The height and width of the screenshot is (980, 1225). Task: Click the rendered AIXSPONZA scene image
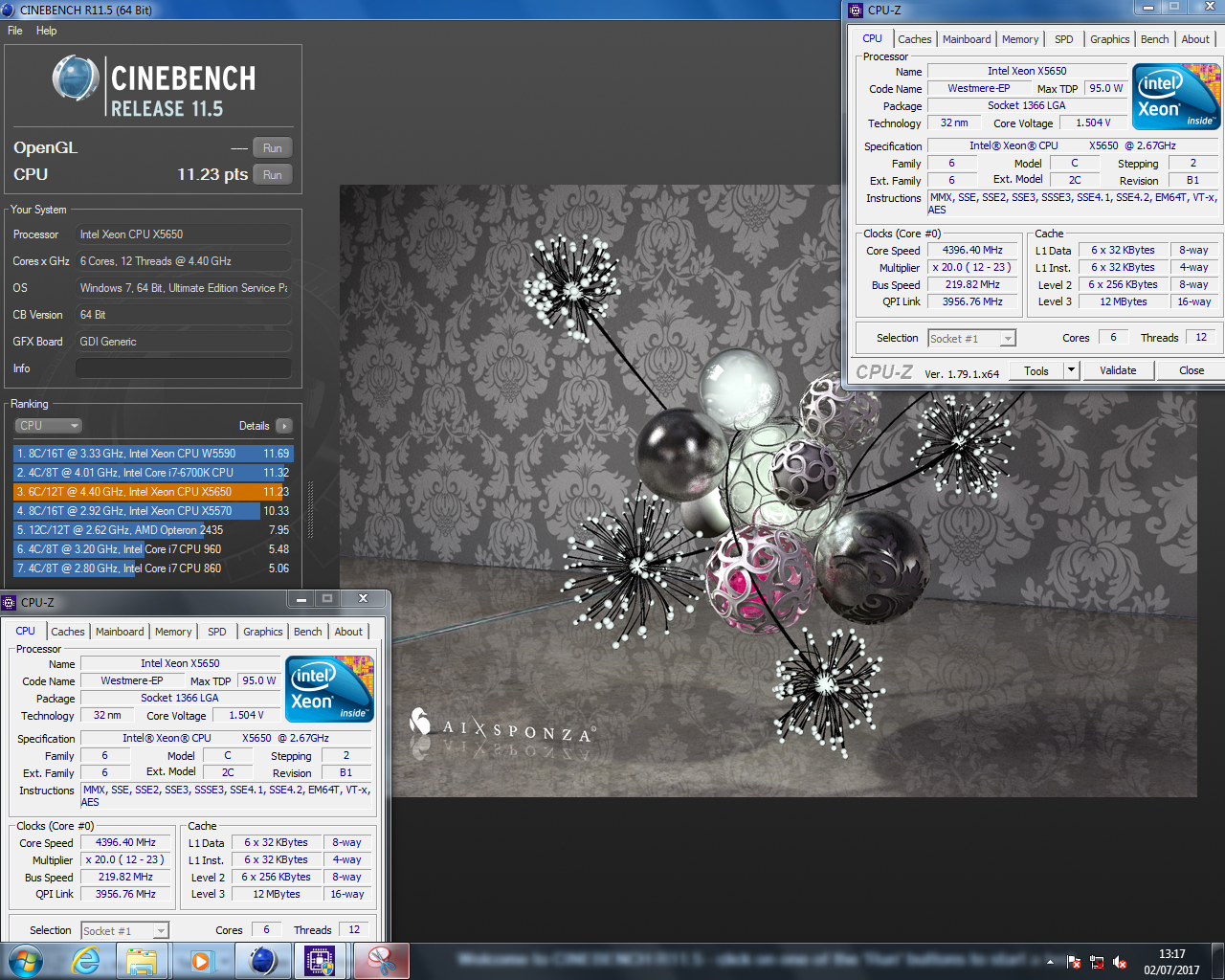(x=768, y=491)
